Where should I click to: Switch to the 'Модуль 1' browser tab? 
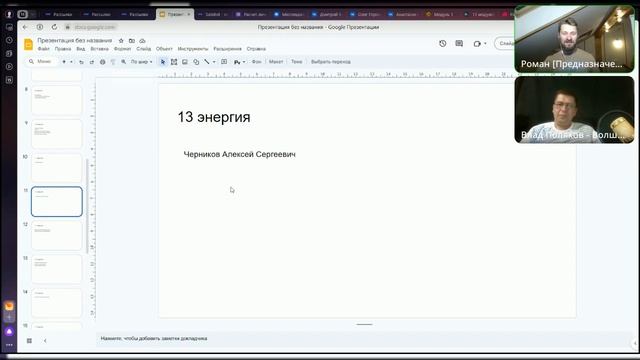pos(440,14)
